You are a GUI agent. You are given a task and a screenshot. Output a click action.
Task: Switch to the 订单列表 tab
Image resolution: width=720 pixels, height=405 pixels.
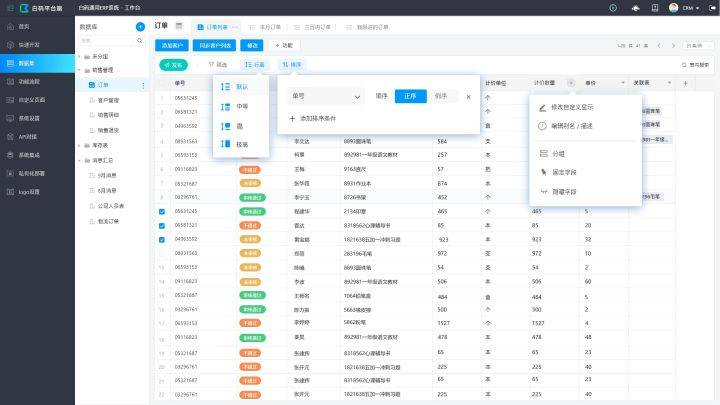click(216, 27)
